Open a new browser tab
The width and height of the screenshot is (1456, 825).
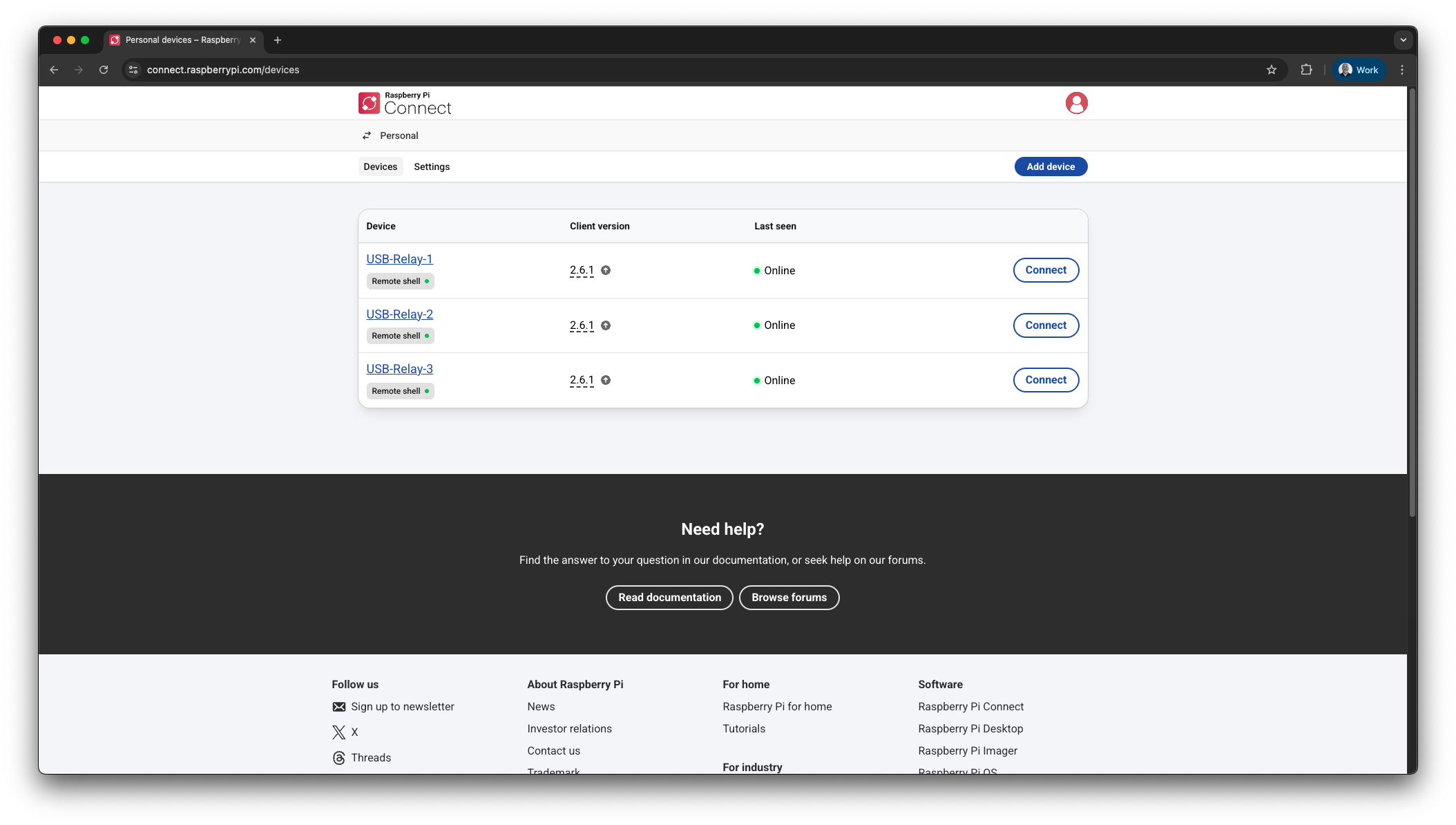278,40
